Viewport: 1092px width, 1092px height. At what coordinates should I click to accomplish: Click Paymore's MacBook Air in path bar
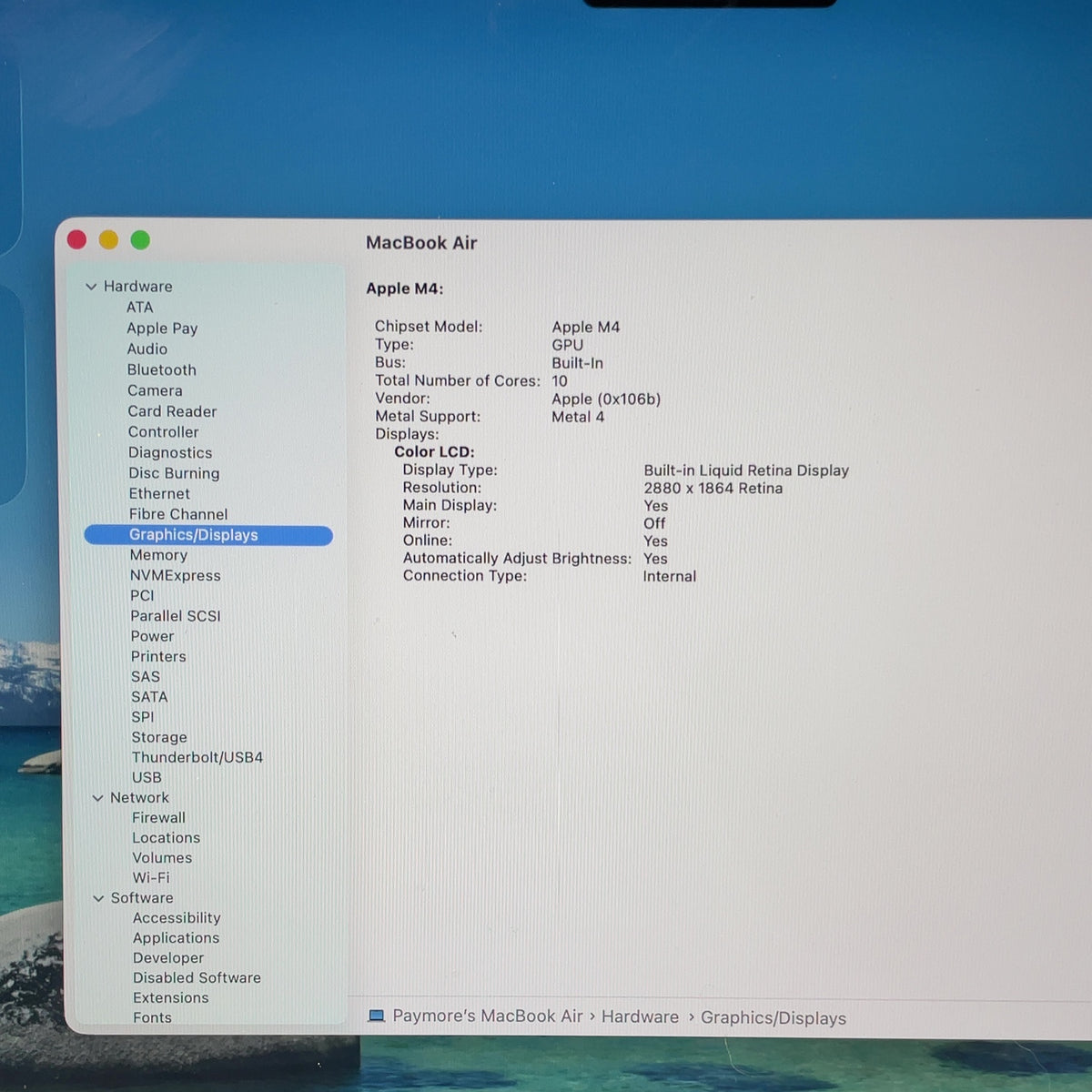click(488, 1016)
